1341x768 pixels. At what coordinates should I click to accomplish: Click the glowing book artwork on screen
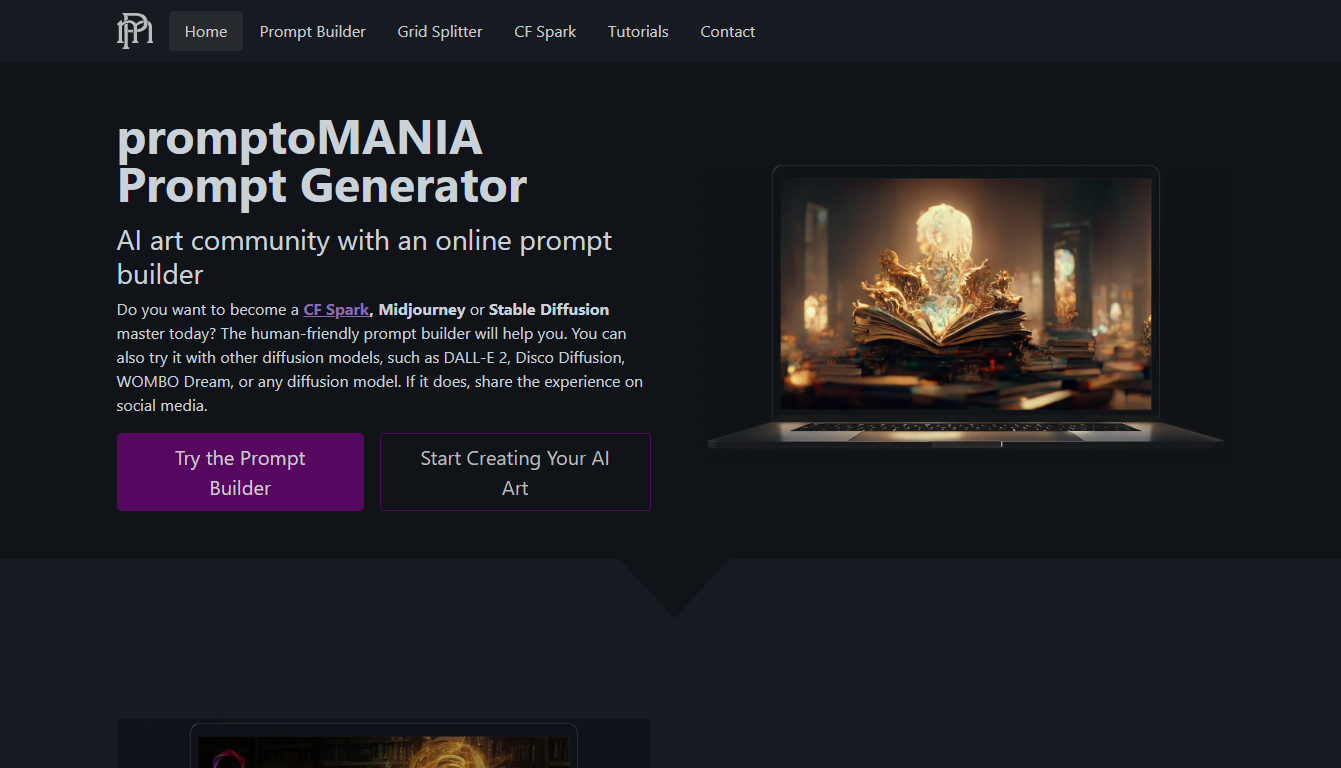pos(966,294)
